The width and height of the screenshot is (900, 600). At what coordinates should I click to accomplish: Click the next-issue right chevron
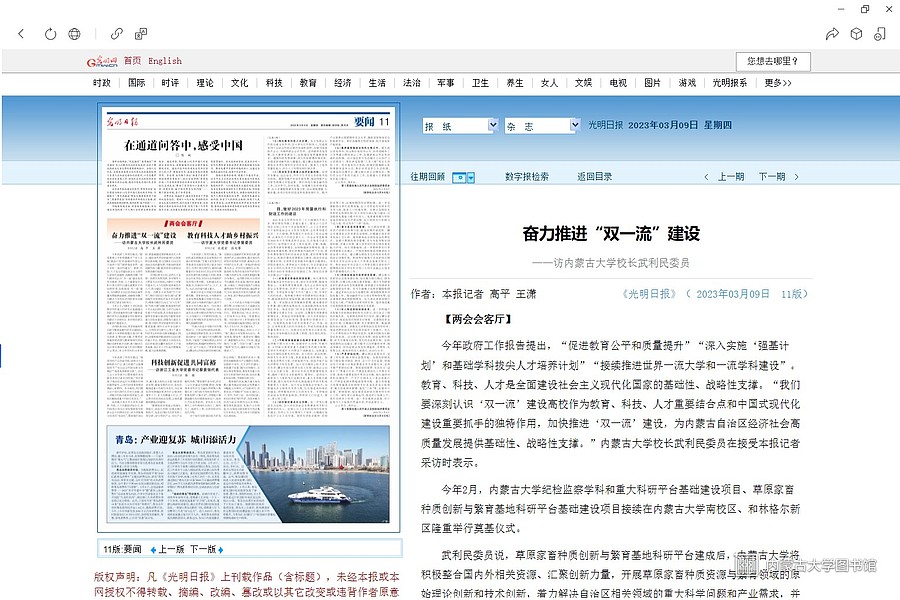pos(796,177)
